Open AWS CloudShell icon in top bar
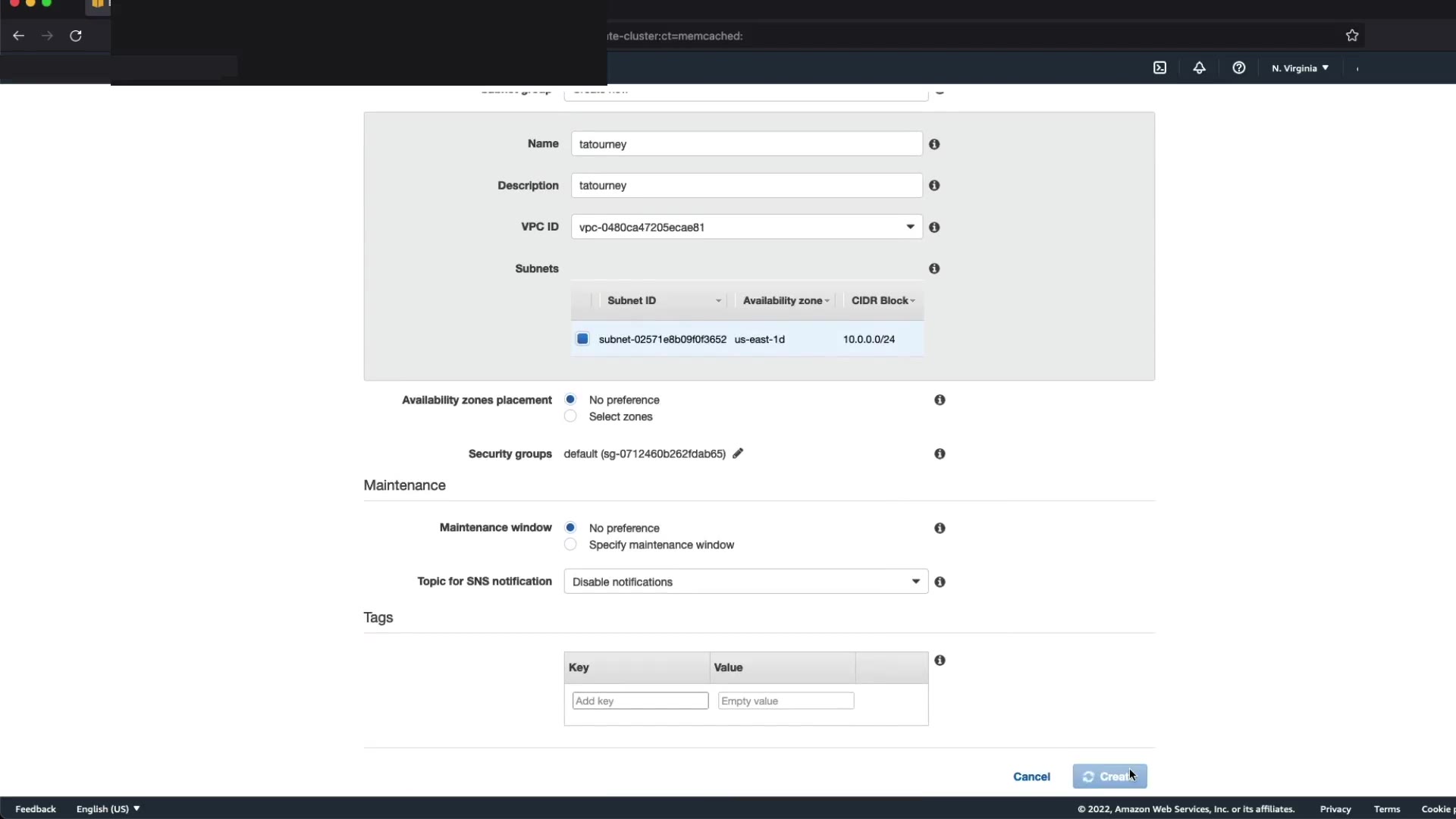This screenshot has width=1456, height=819. pos(1159,68)
